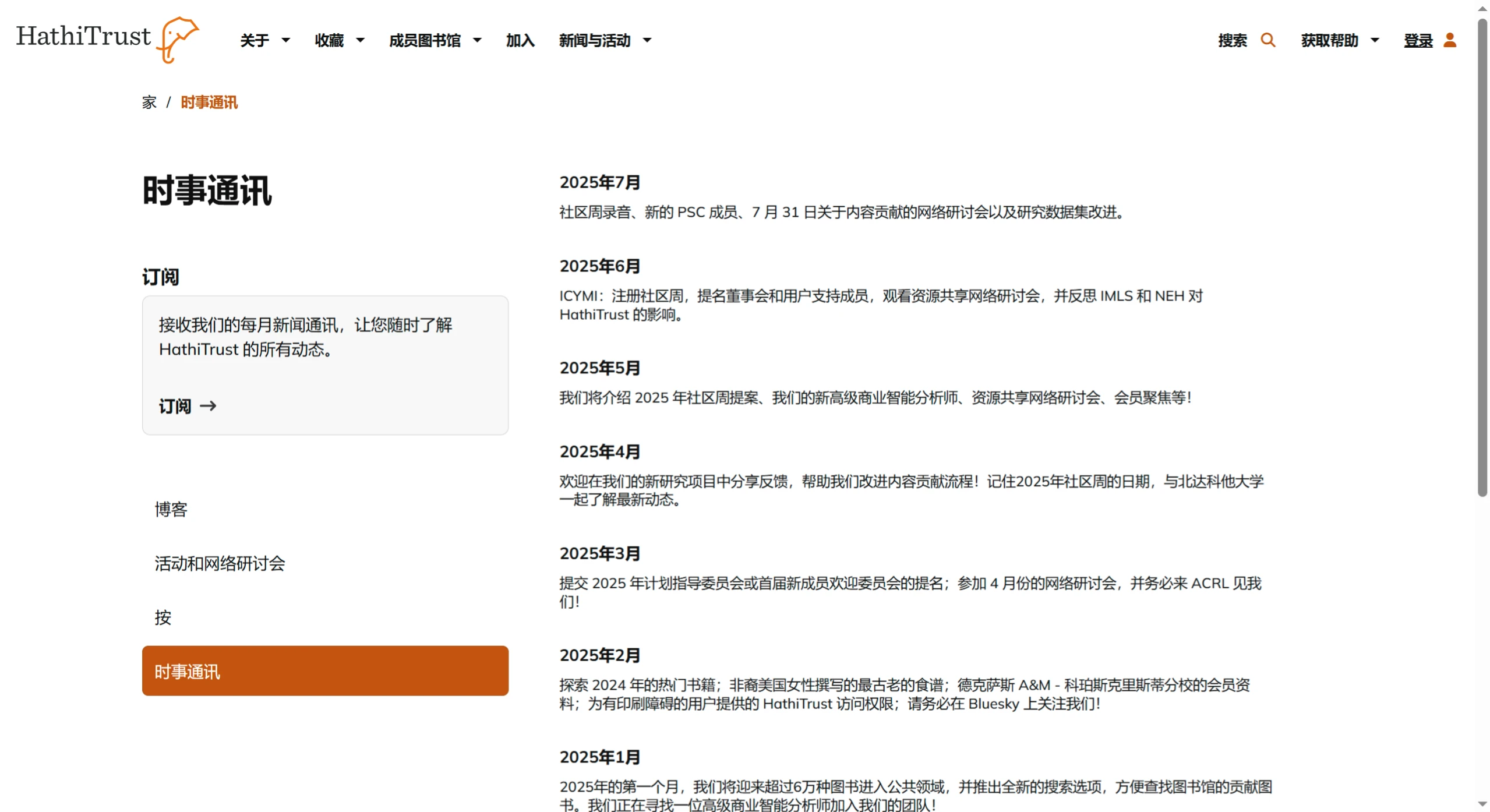Screen dimensions: 1490x812
Task: Open the 2025年5月 newsletter
Action: [x=599, y=368]
